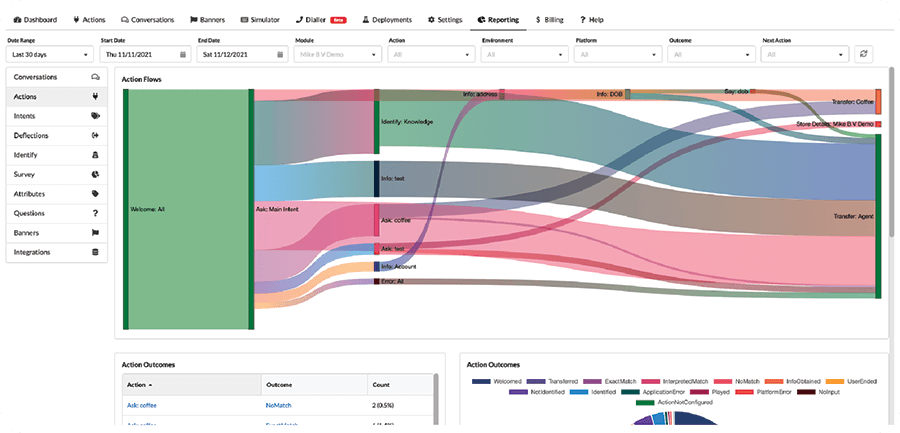Toggle ActionNotConfigured legend swatch
This screenshot has height=433, width=900.
[x=646, y=403]
